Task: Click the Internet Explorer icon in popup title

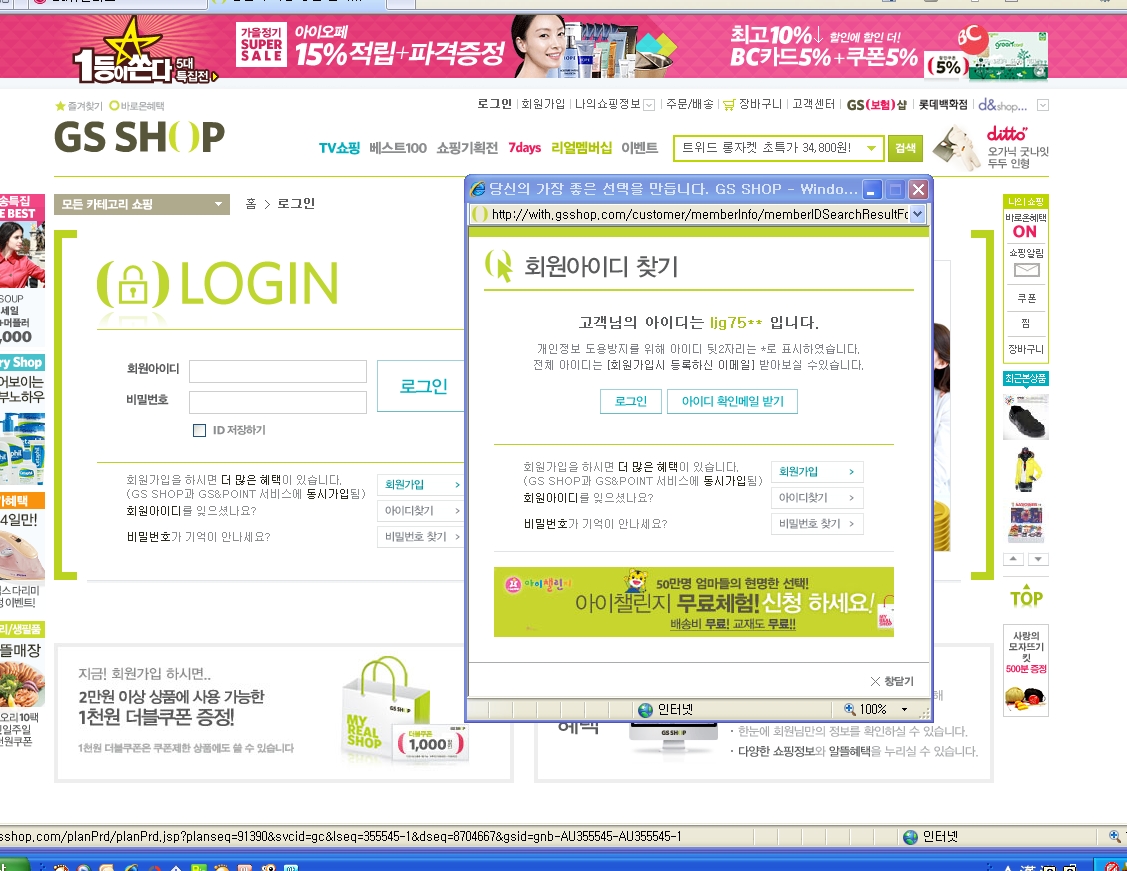Action: pos(477,189)
